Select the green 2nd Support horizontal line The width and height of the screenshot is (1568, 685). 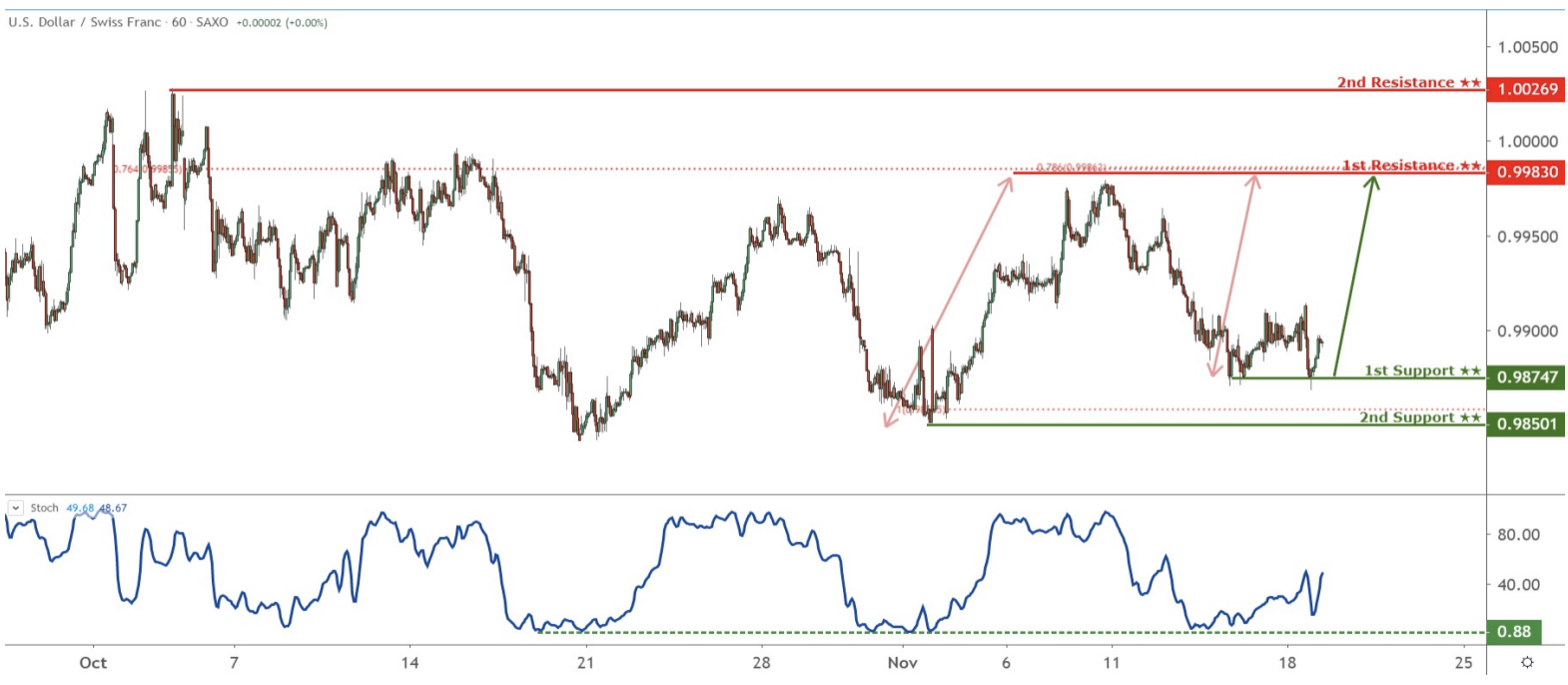(1206, 425)
